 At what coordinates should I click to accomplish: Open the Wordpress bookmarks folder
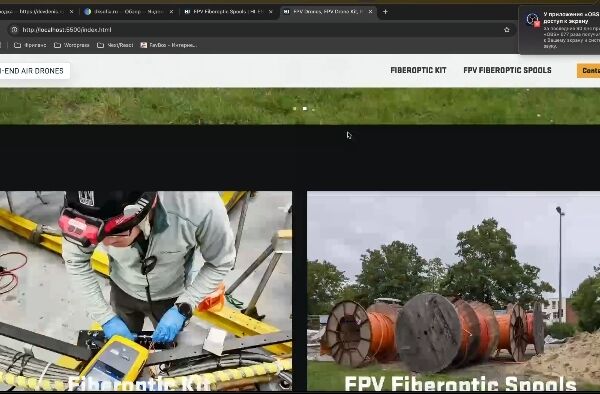[x=72, y=45]
